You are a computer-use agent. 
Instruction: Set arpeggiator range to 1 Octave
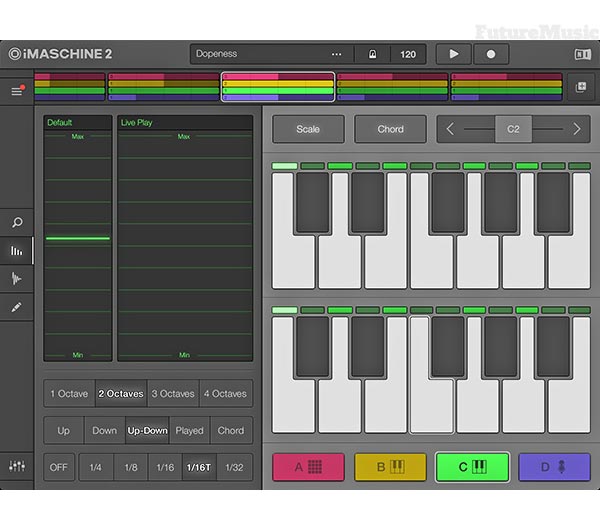(x=69, y=393)
